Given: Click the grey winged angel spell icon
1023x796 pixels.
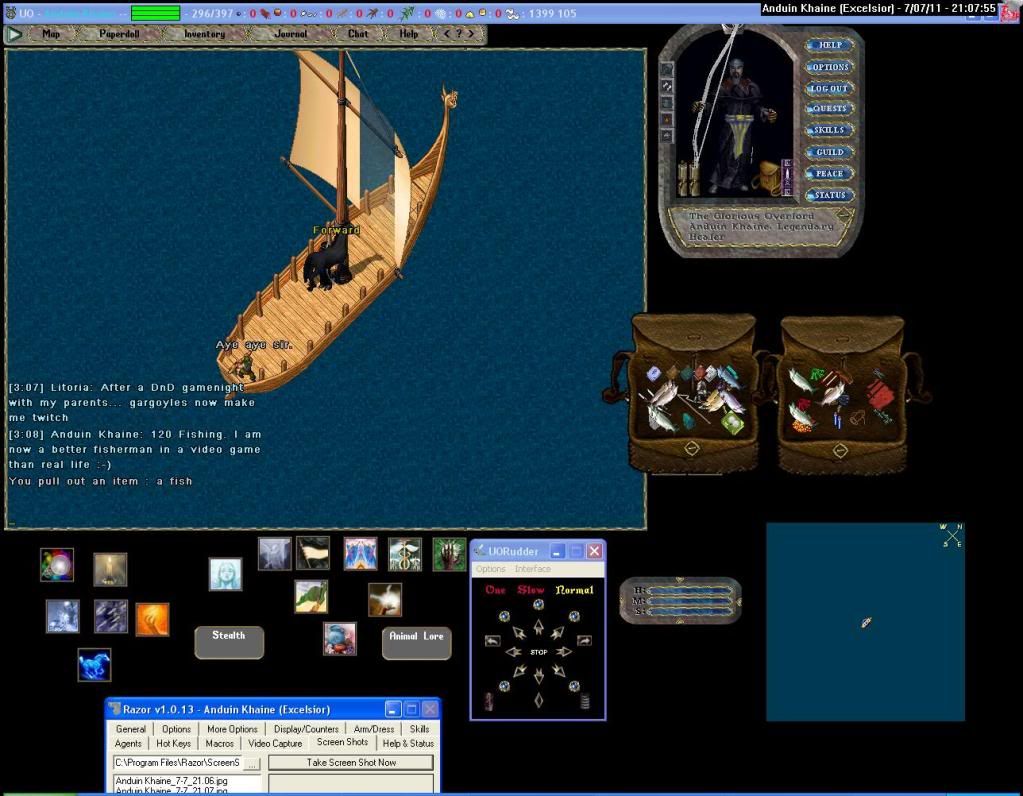Looking at the screenshot, I should tap(274, 553).
